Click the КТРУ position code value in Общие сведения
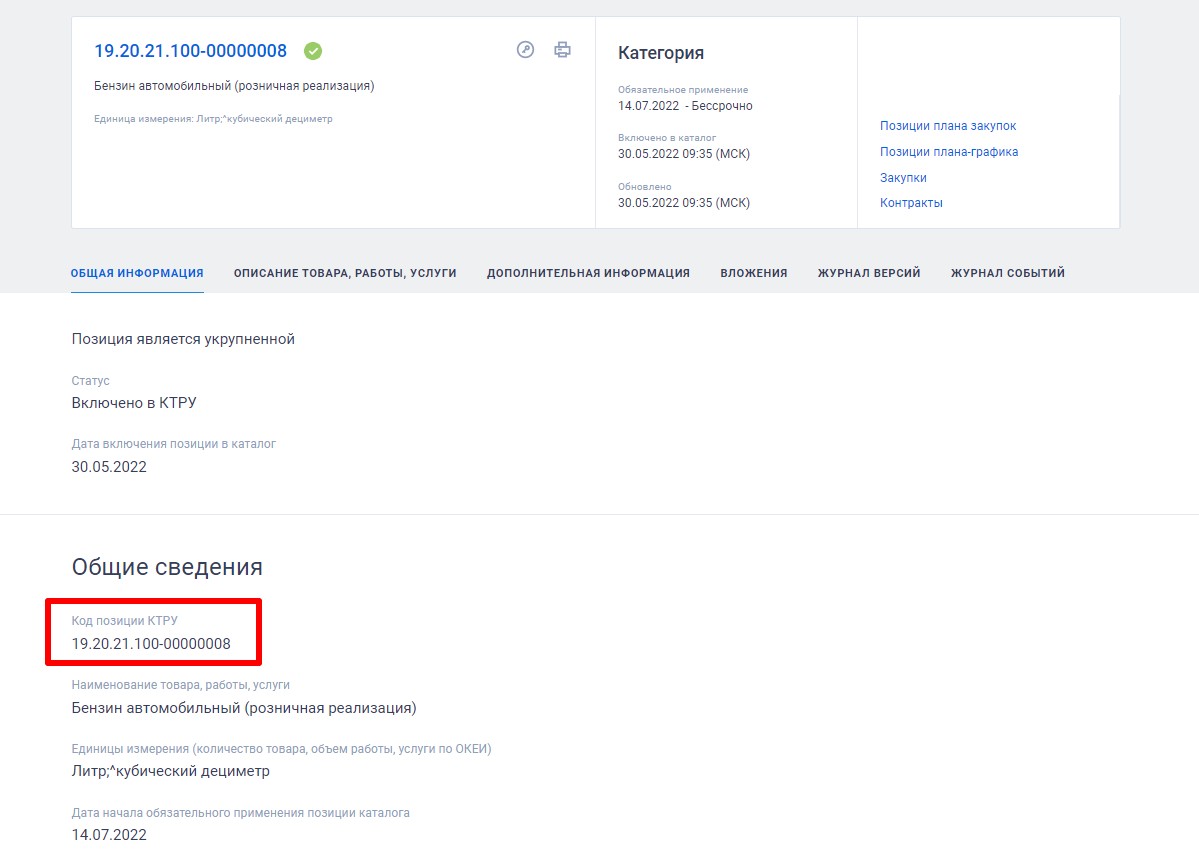 (x=151, y=644)
